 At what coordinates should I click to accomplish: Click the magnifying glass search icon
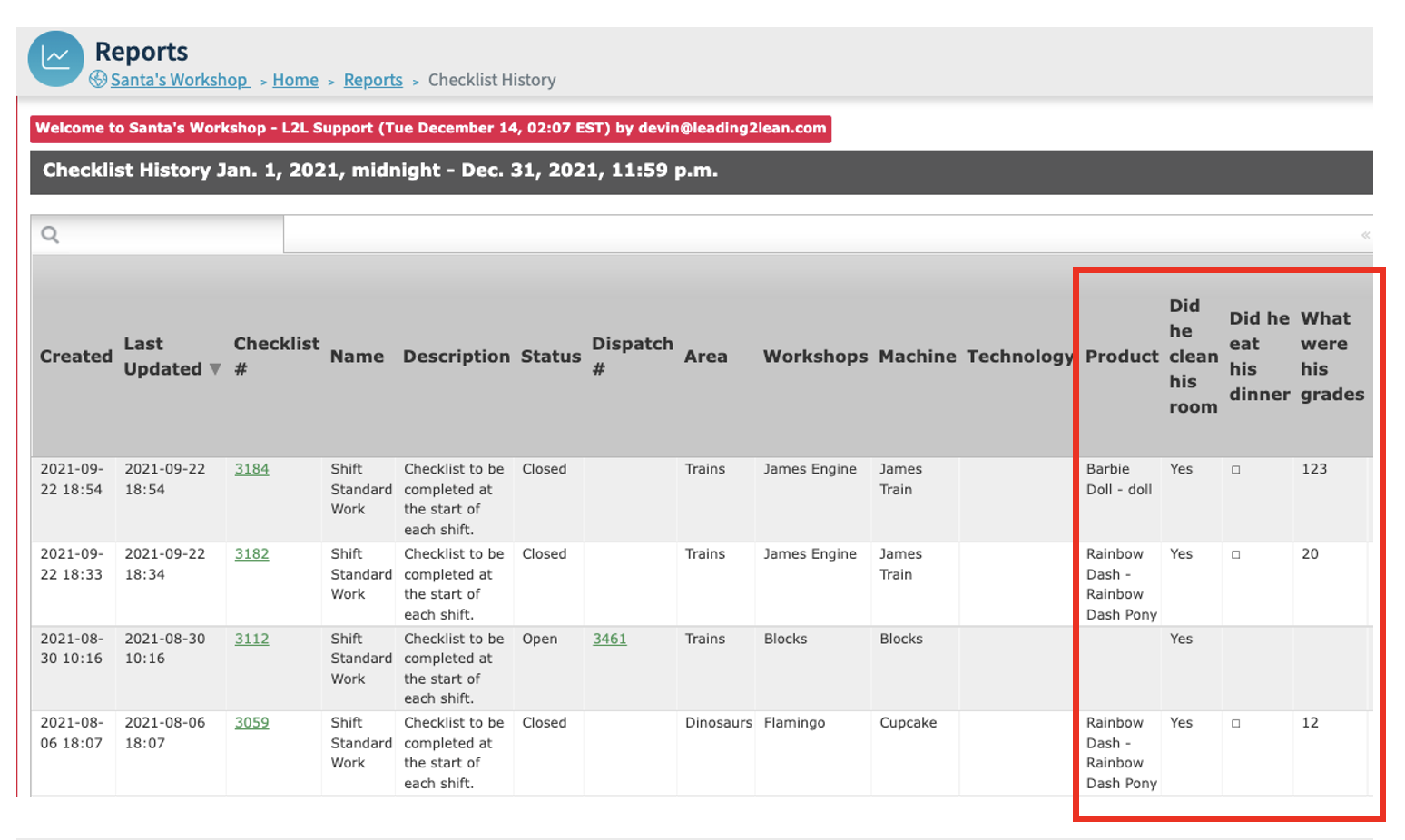[x=50, y=233]
